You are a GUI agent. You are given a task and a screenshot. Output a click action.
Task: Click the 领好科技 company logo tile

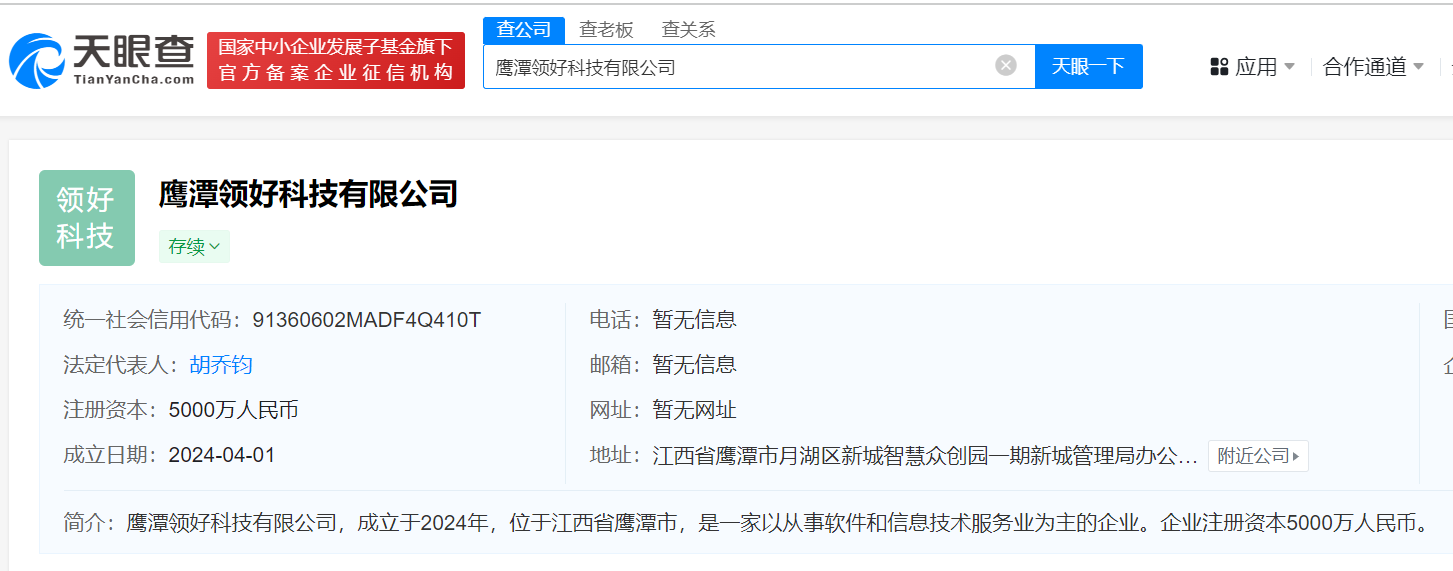coord(87,218)
